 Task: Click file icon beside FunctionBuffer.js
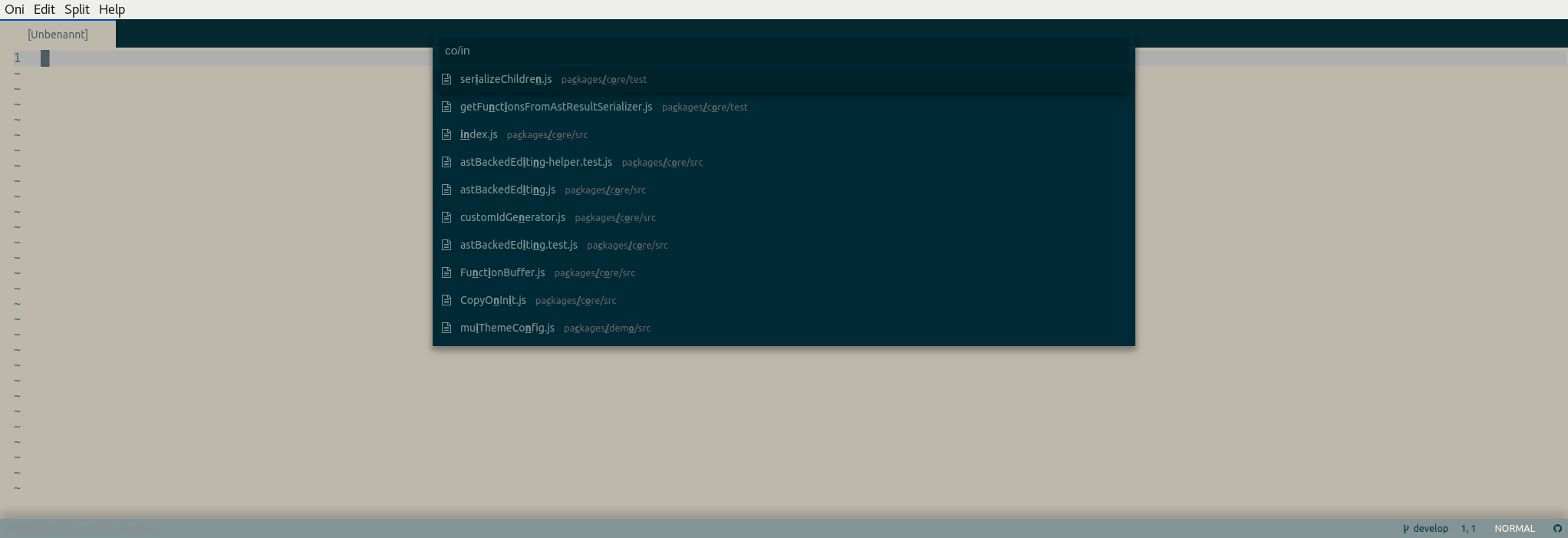pyautogui.click(x=446, y=272)
